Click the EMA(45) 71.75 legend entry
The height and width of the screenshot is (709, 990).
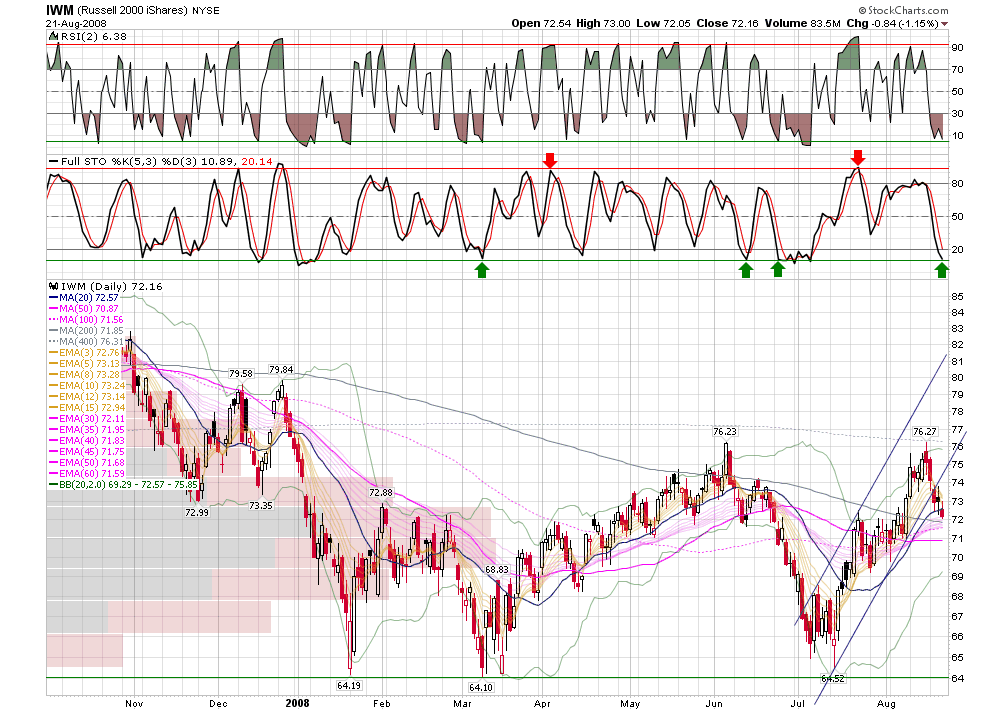pyautogui.click(x=87, y=451)
